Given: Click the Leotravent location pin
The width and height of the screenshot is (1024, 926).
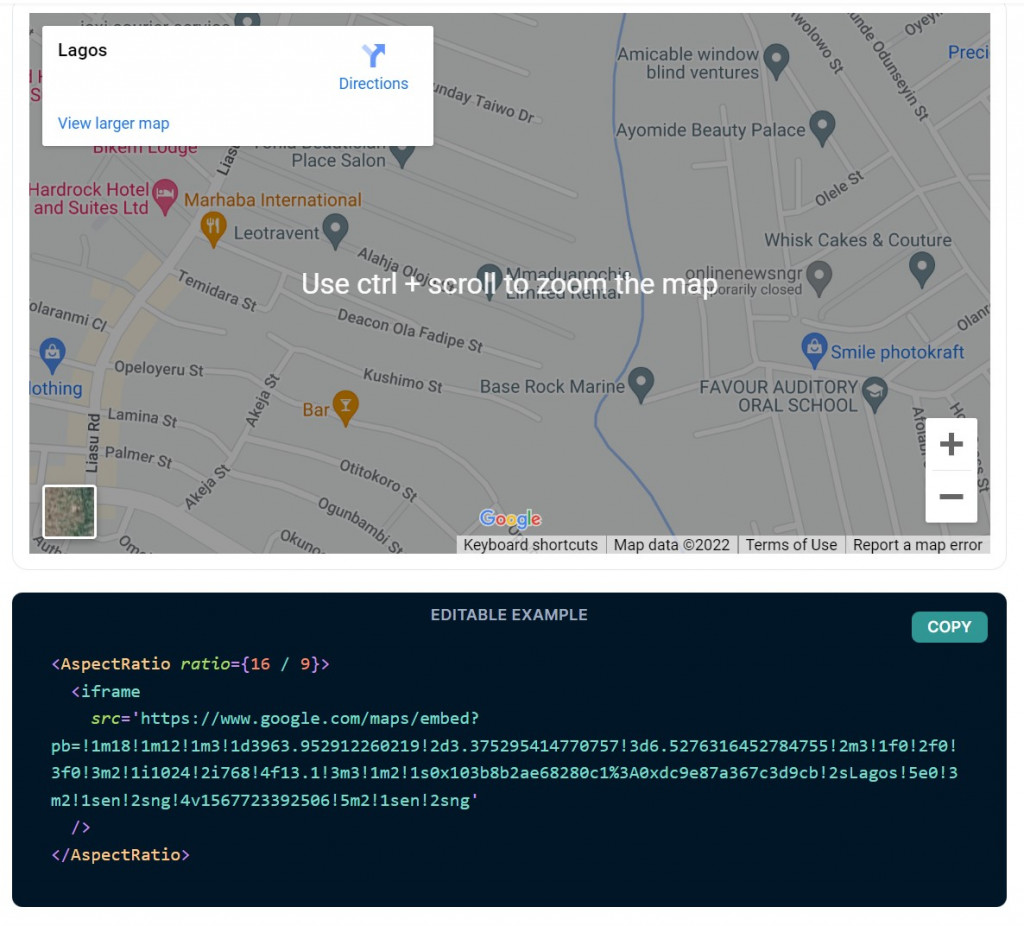Looking at the screenshot, I should pyautogui.click(x=335, y=231).
